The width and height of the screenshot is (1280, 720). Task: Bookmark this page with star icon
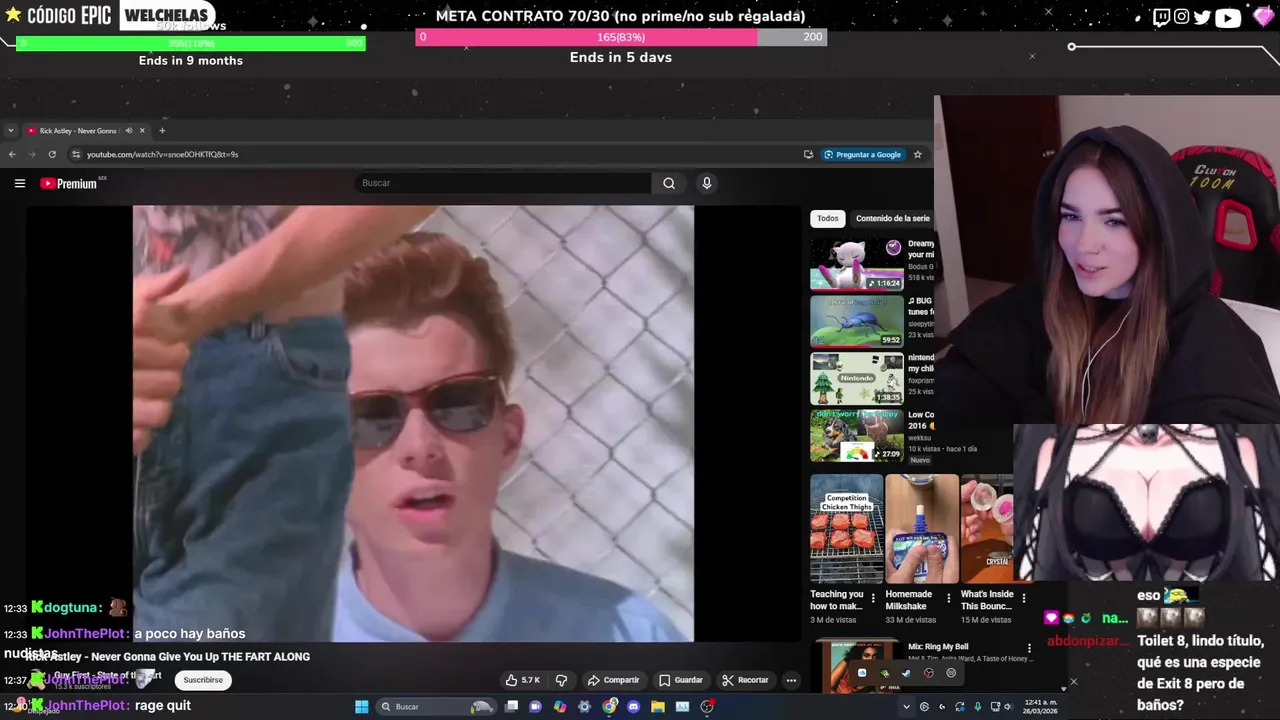[x=917, y=154]
